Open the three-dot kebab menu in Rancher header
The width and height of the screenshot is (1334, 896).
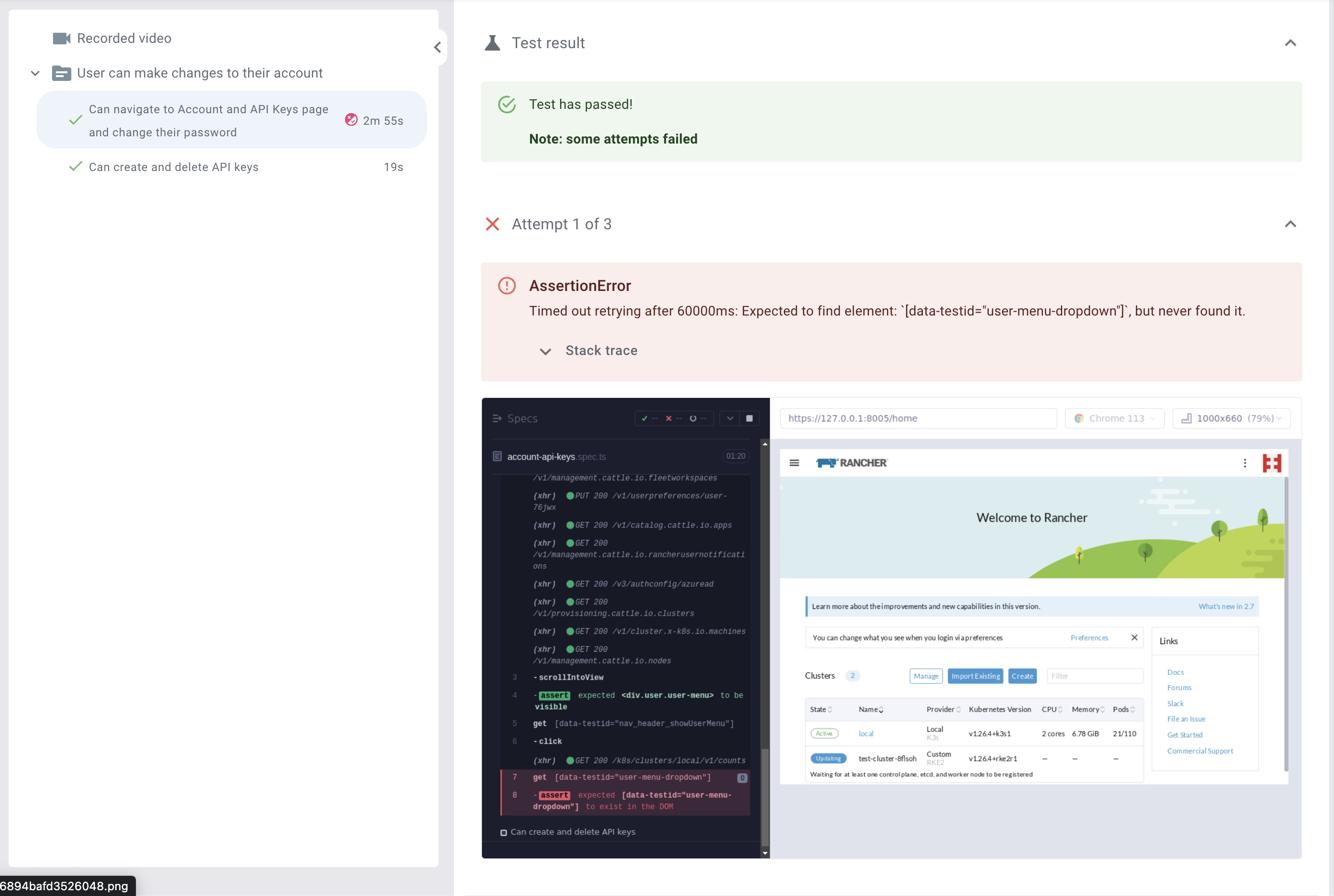pos(1245,463)
